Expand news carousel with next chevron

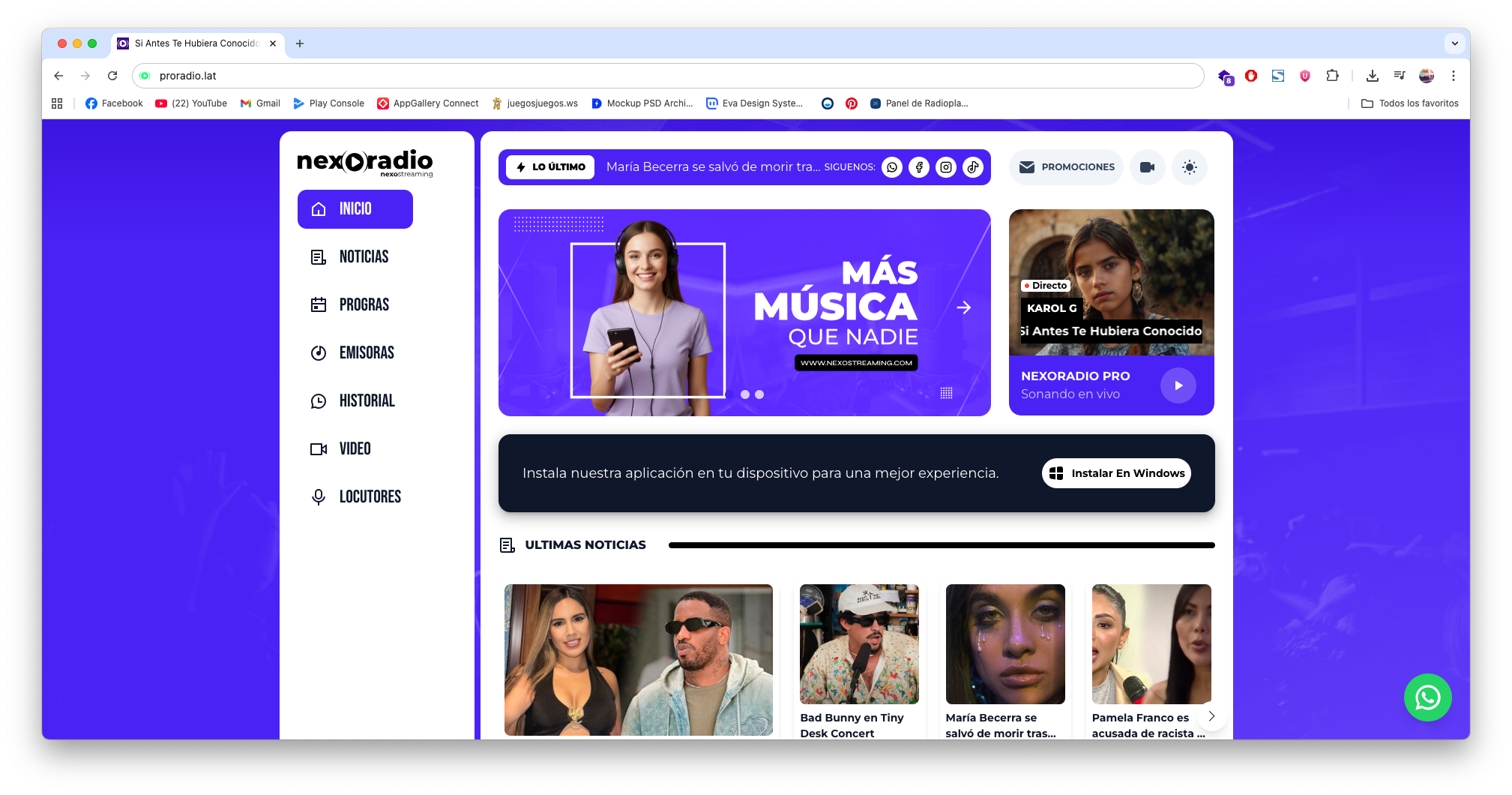pos(1211,716)
